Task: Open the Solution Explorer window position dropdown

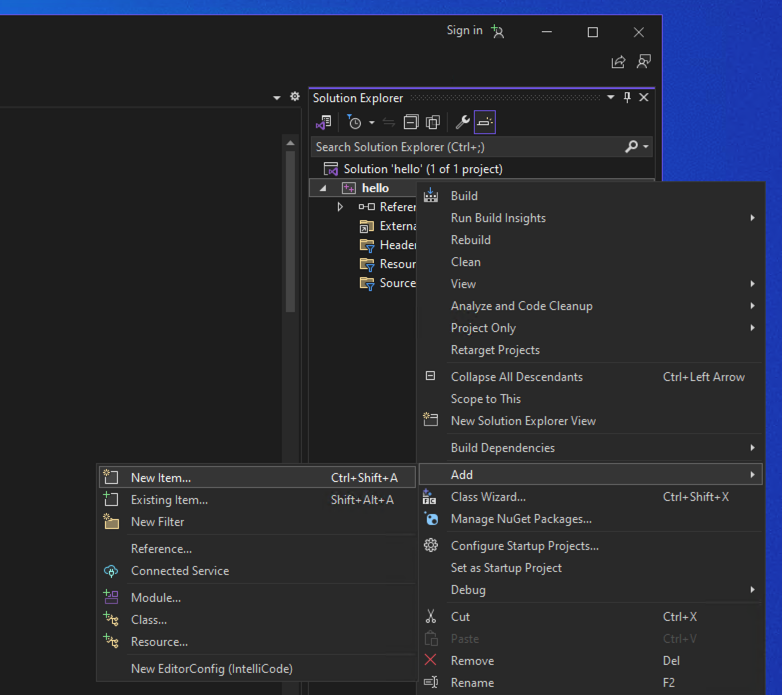Action: click(x=611, y=97)
